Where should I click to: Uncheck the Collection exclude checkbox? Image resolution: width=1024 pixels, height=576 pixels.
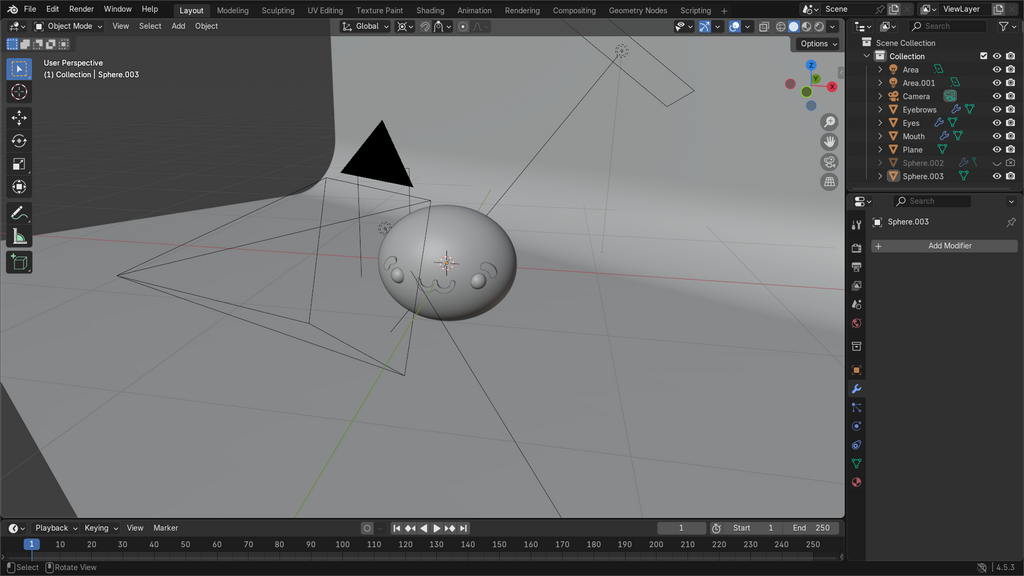point(983,56)
